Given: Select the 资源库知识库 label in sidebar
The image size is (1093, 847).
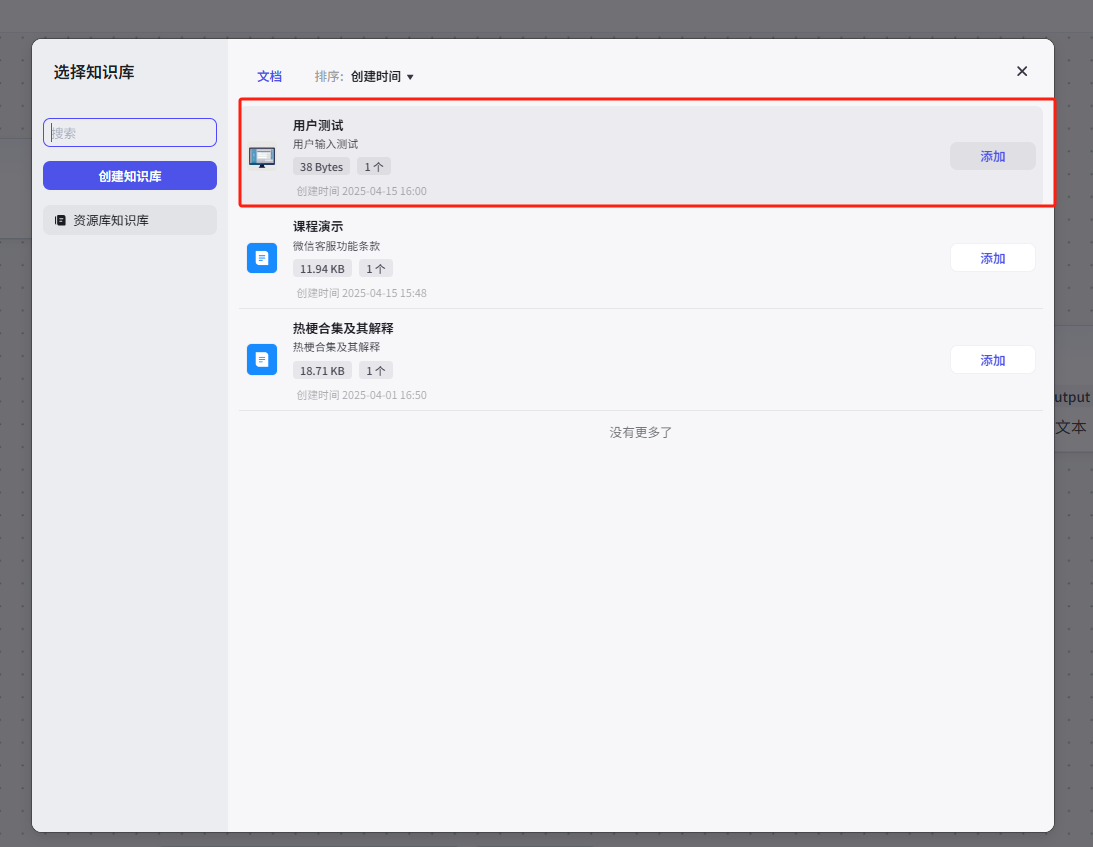Looking at the screenshot, I should click(111, 220).
